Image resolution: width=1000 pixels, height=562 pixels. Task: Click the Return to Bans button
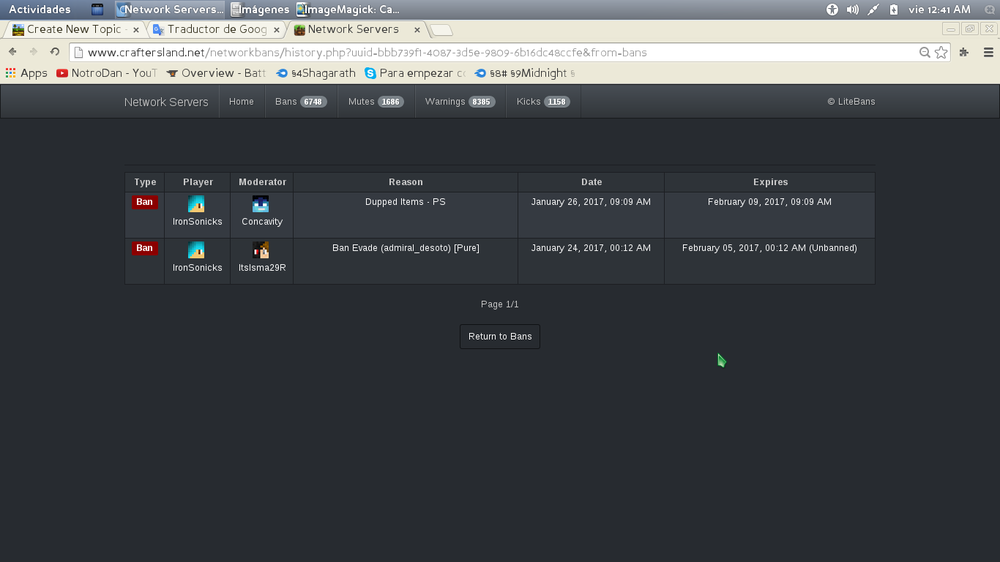point(500,337)
